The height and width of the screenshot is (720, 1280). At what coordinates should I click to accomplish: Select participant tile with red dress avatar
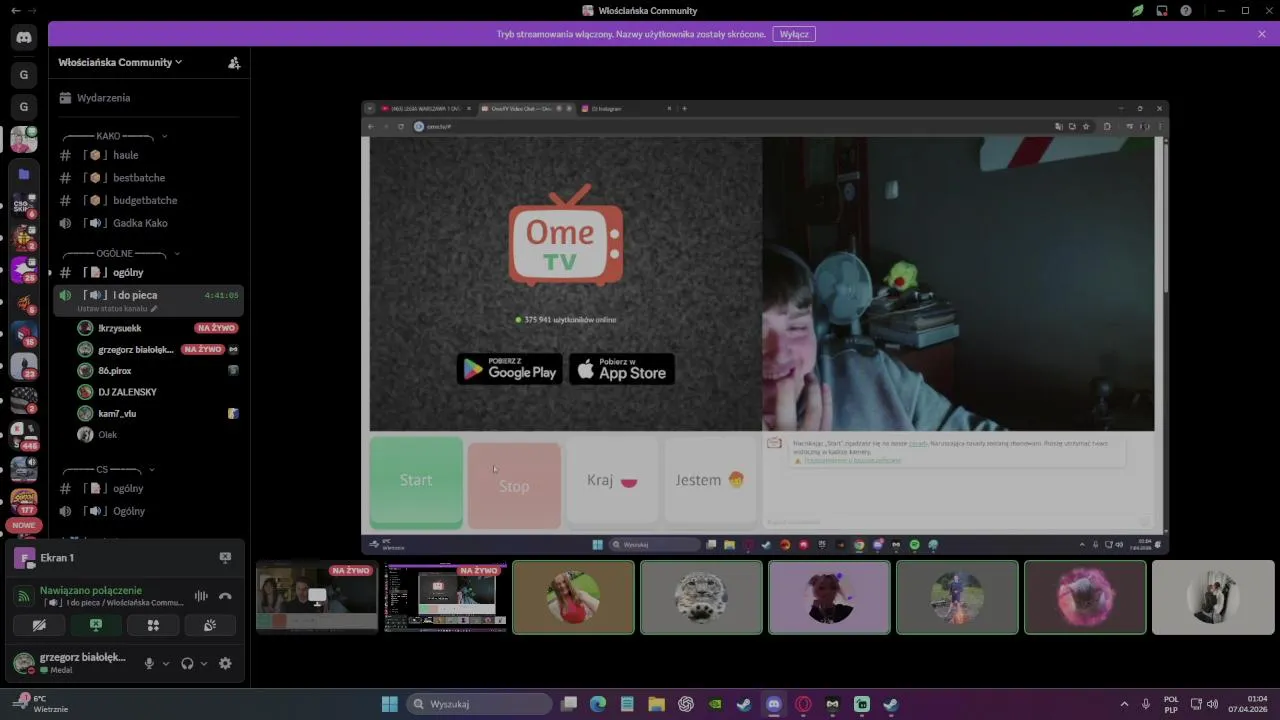point(573,597)
